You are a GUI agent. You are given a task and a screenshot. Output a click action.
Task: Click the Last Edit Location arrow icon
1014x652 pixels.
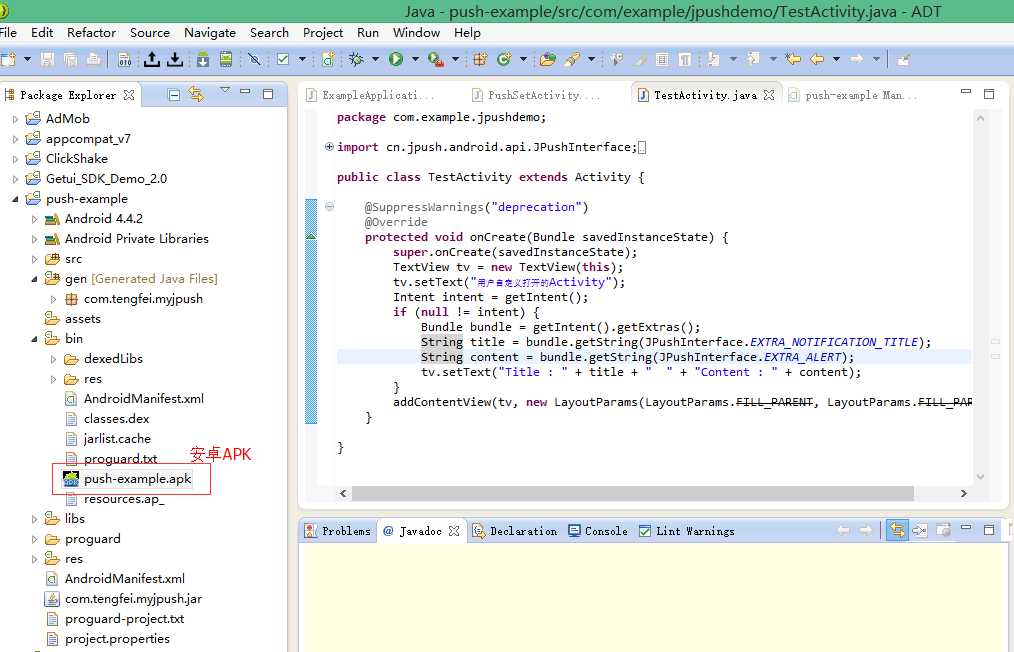click(793, 60)
